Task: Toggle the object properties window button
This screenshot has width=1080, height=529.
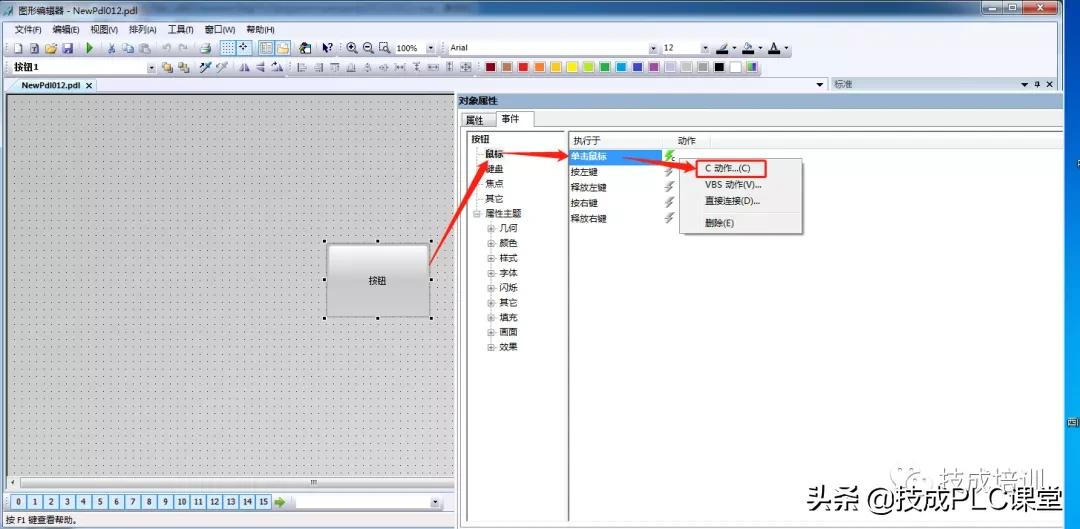Action: point(266,48)
